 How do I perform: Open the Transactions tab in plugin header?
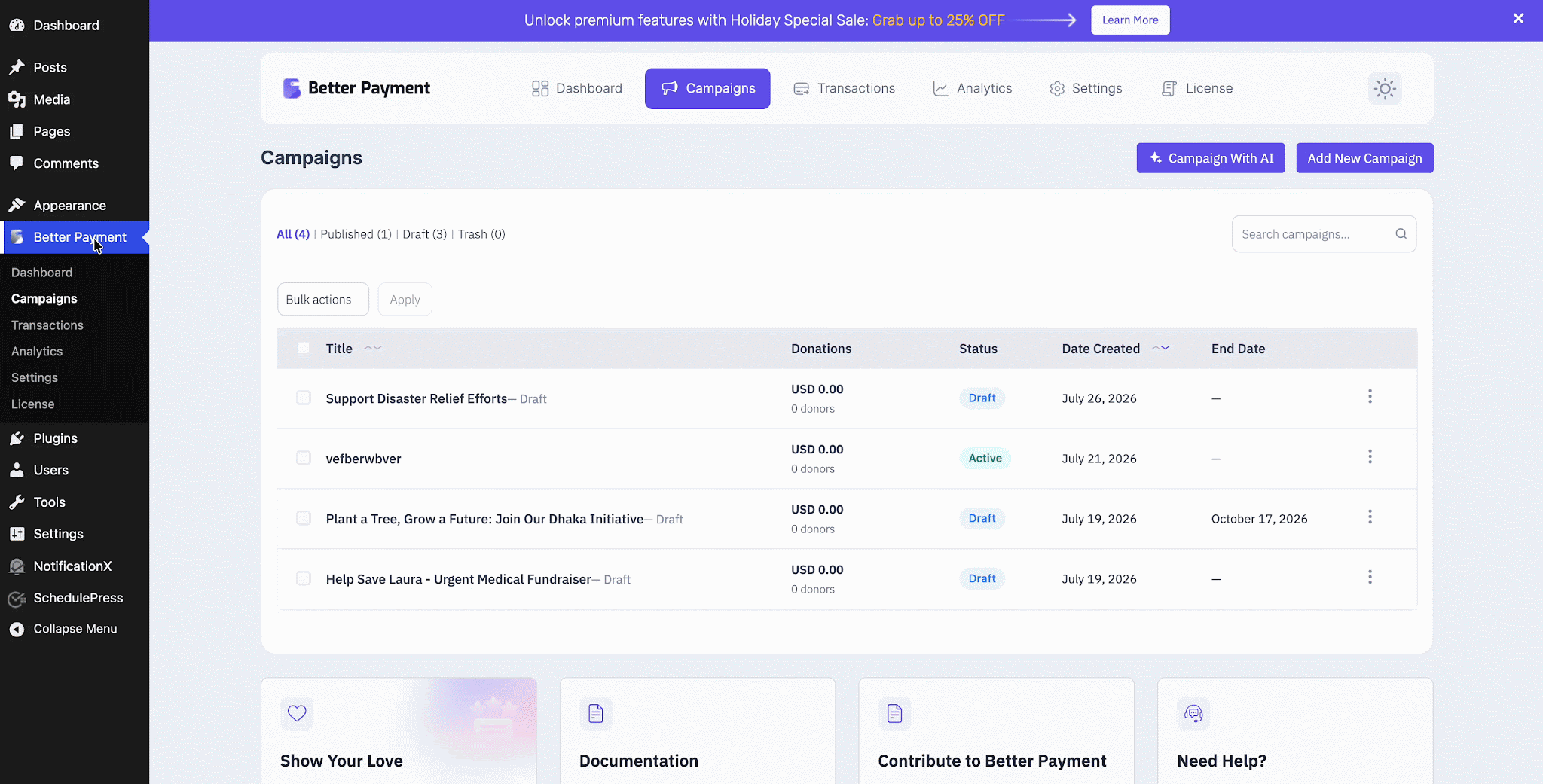tap(845, 88)
